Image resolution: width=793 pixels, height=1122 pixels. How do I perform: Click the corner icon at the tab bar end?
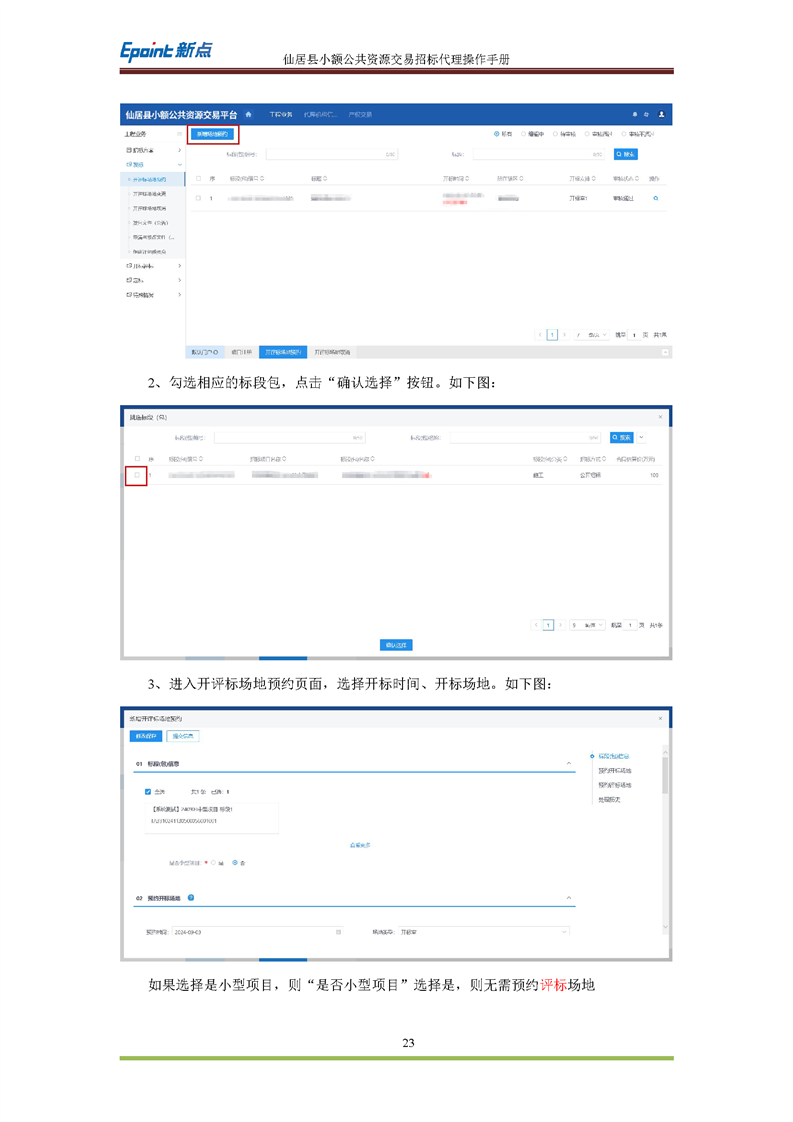point(665,352)
